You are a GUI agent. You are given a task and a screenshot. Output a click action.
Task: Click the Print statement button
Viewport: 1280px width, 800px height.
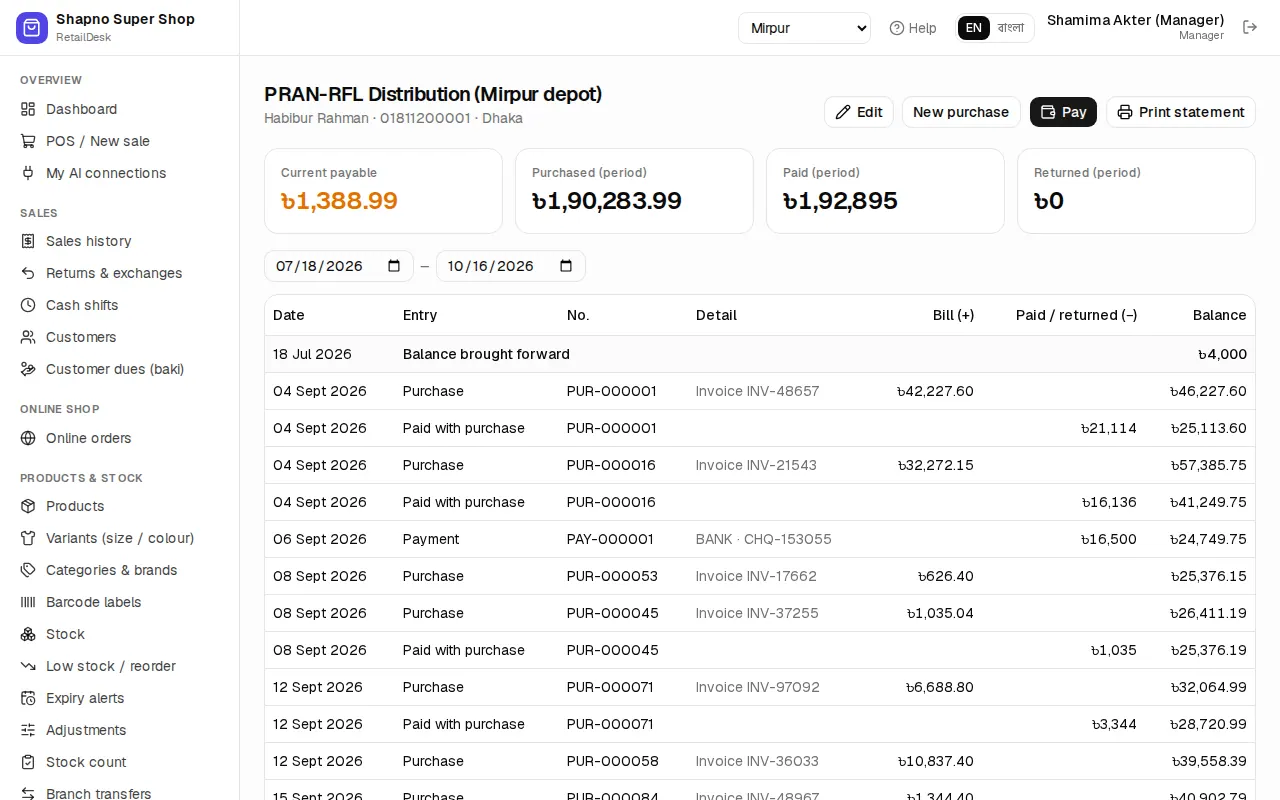(x=1181, y=112)
